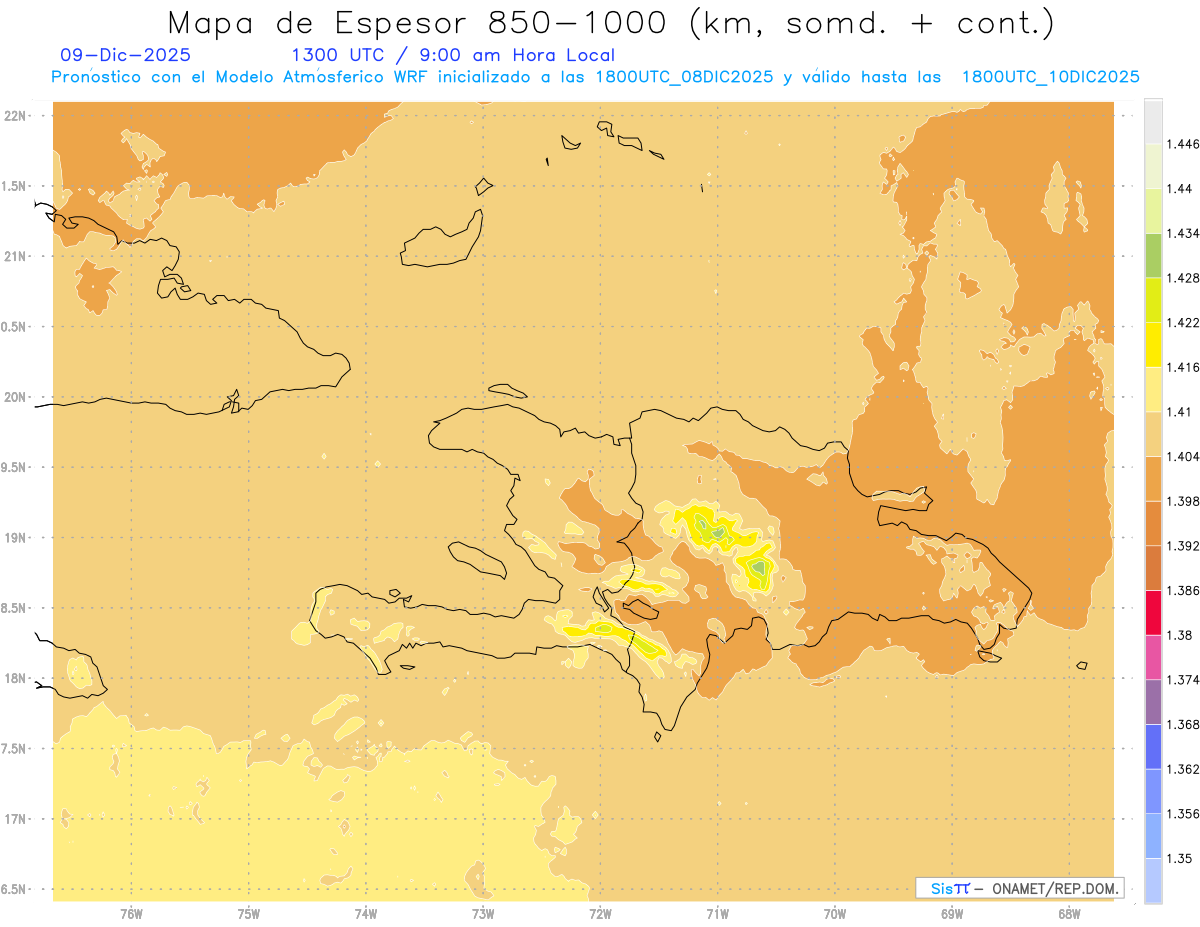
Task: Click the 1.386 value on the color scale
Action: [1182, 590]
